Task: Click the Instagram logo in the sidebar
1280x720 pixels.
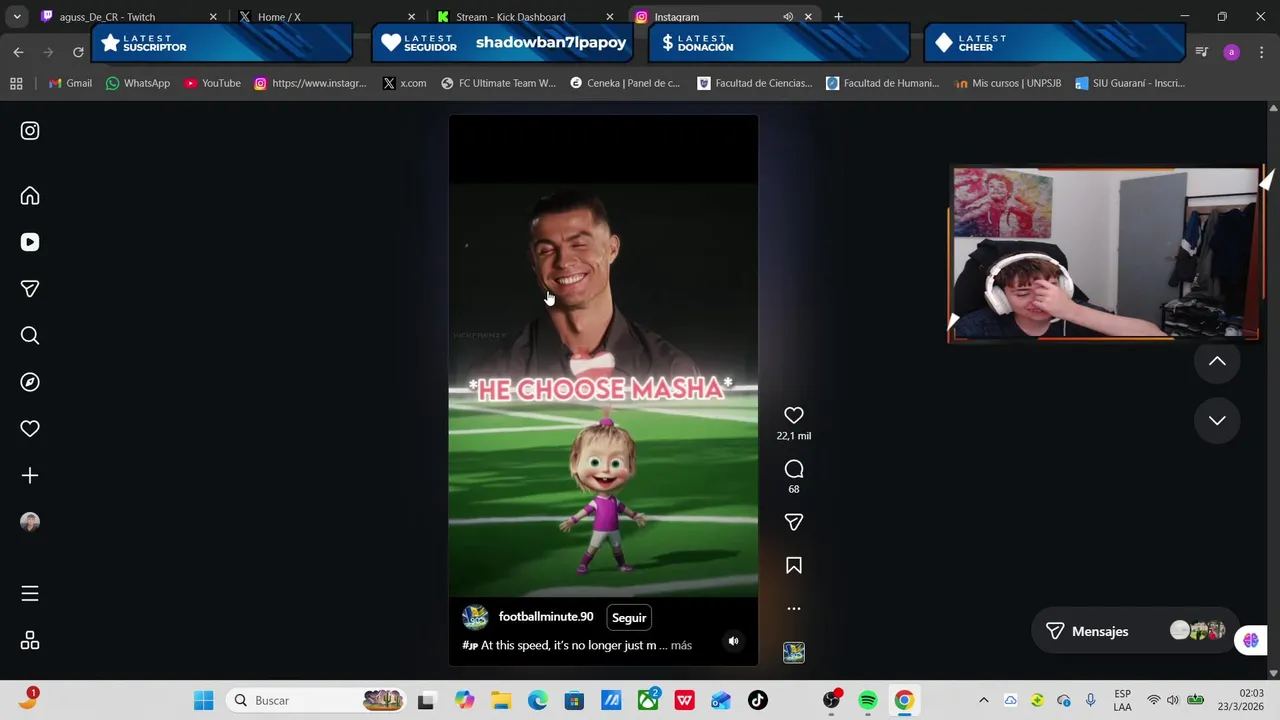Action: tap(30, 131)
